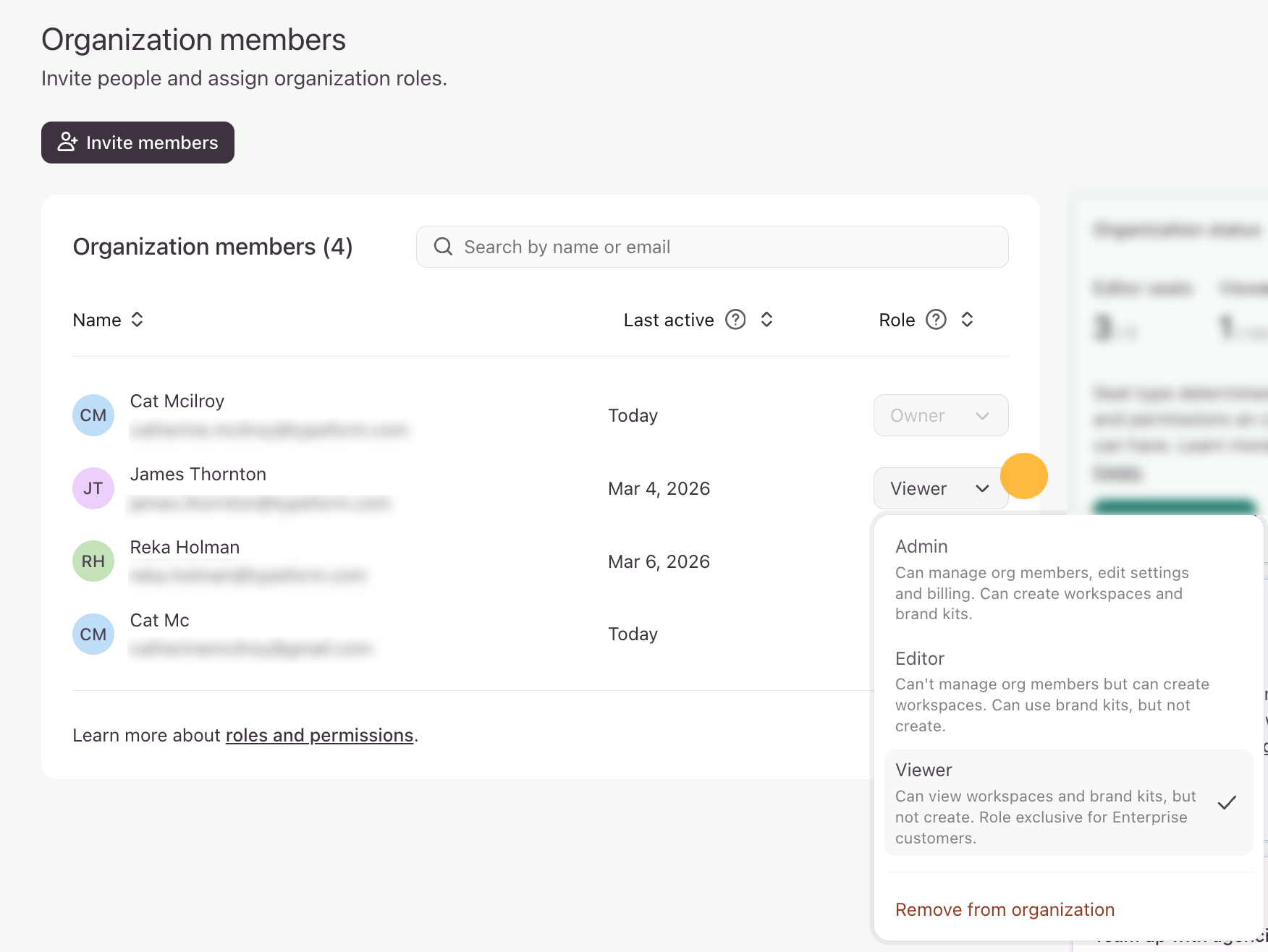
Task: Collapse the Viewer role dropdown for James Thornton
Action: click(x=940, y=488)
